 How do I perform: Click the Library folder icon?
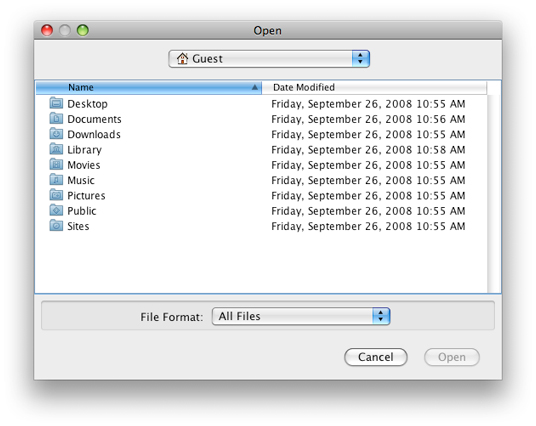click(56, 149)
